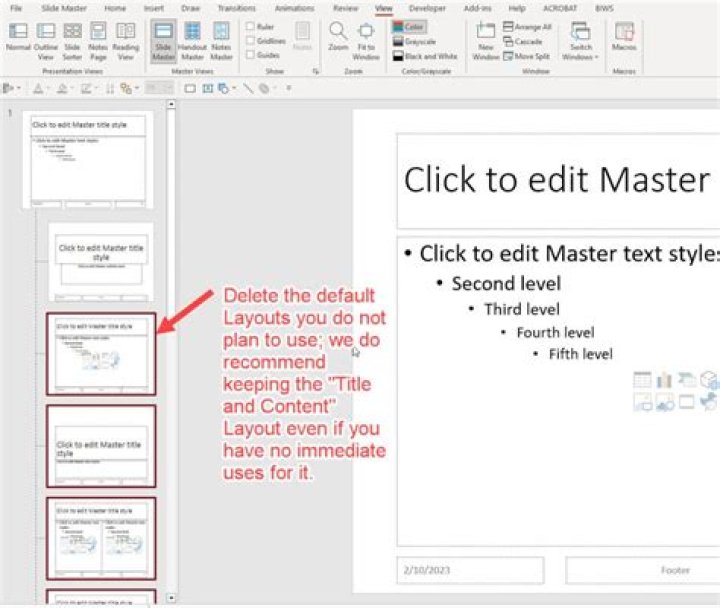Fit slide to window
Image resolution: width=720 pixels, height=608 pixels.
pyautogui.click(x=366, y=42)
